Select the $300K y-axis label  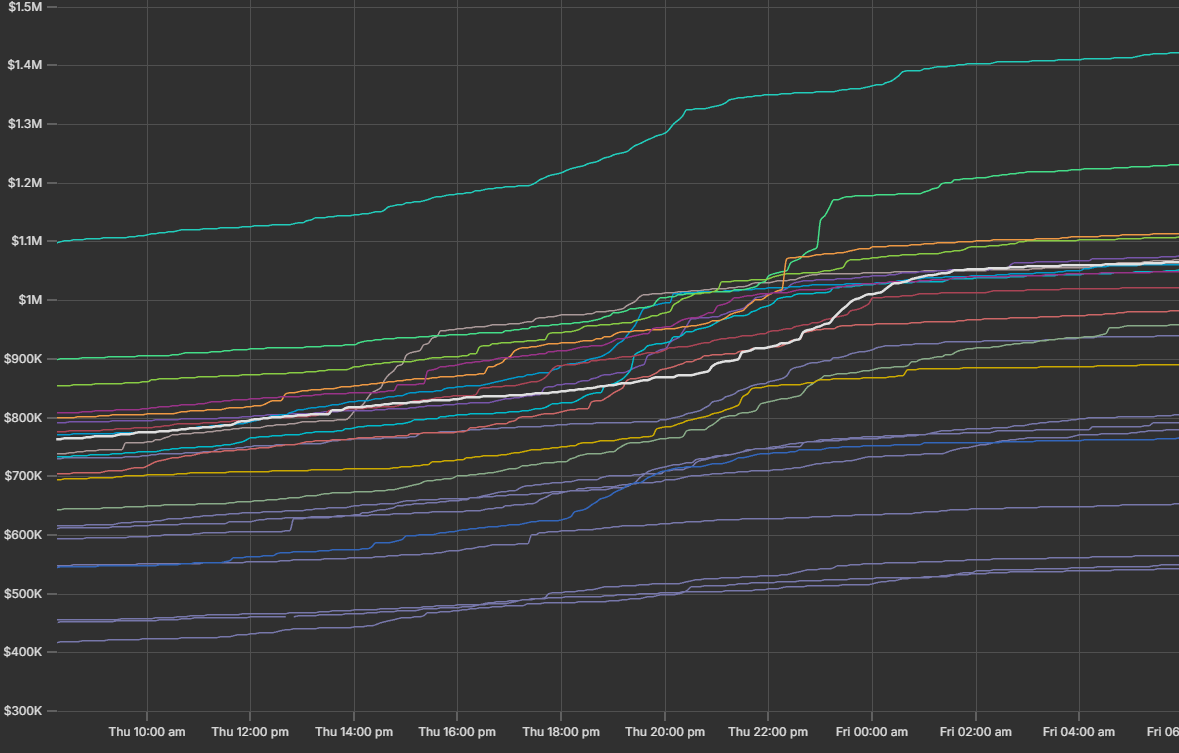pos(23,711)
